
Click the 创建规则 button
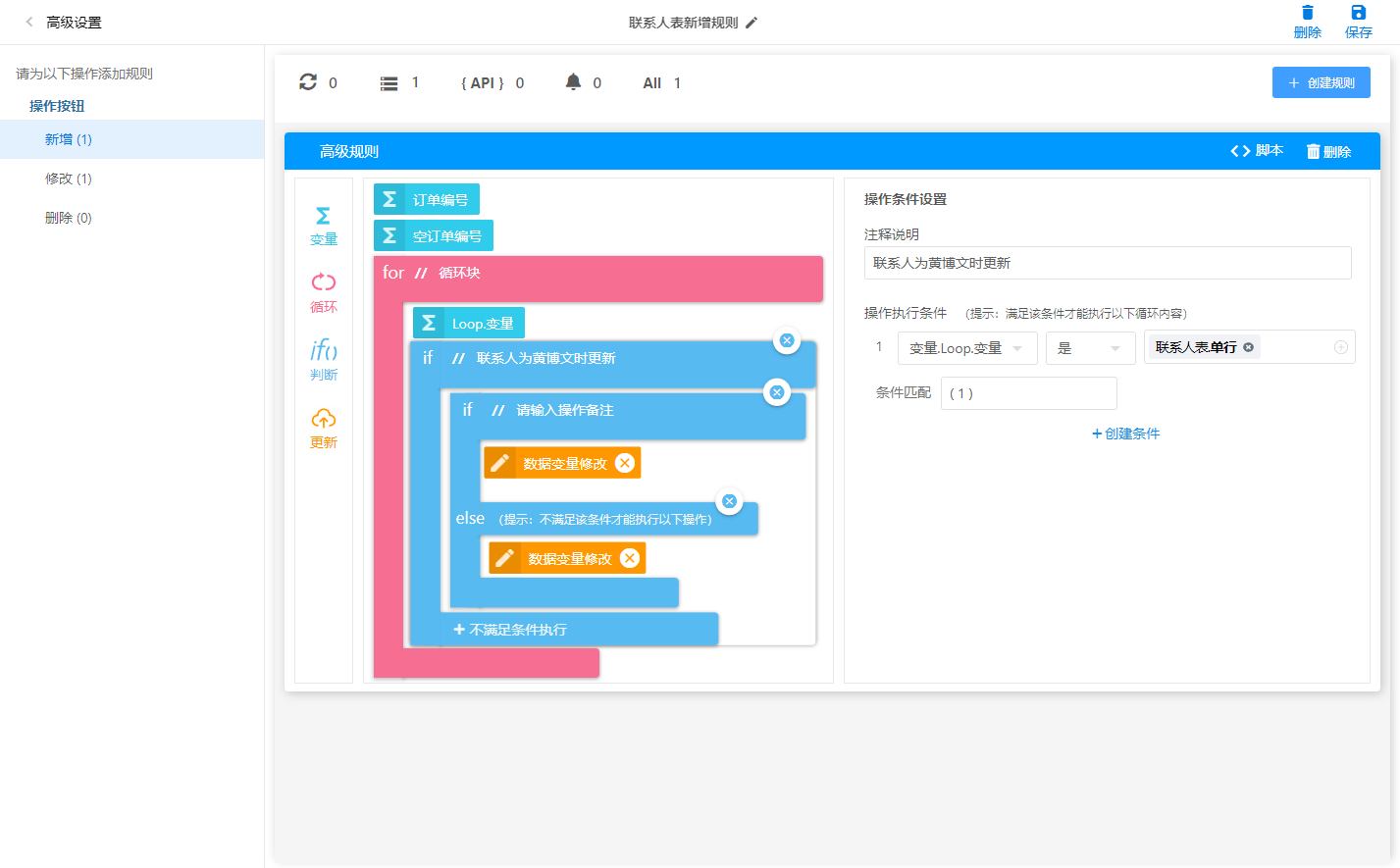[1321, 82]
